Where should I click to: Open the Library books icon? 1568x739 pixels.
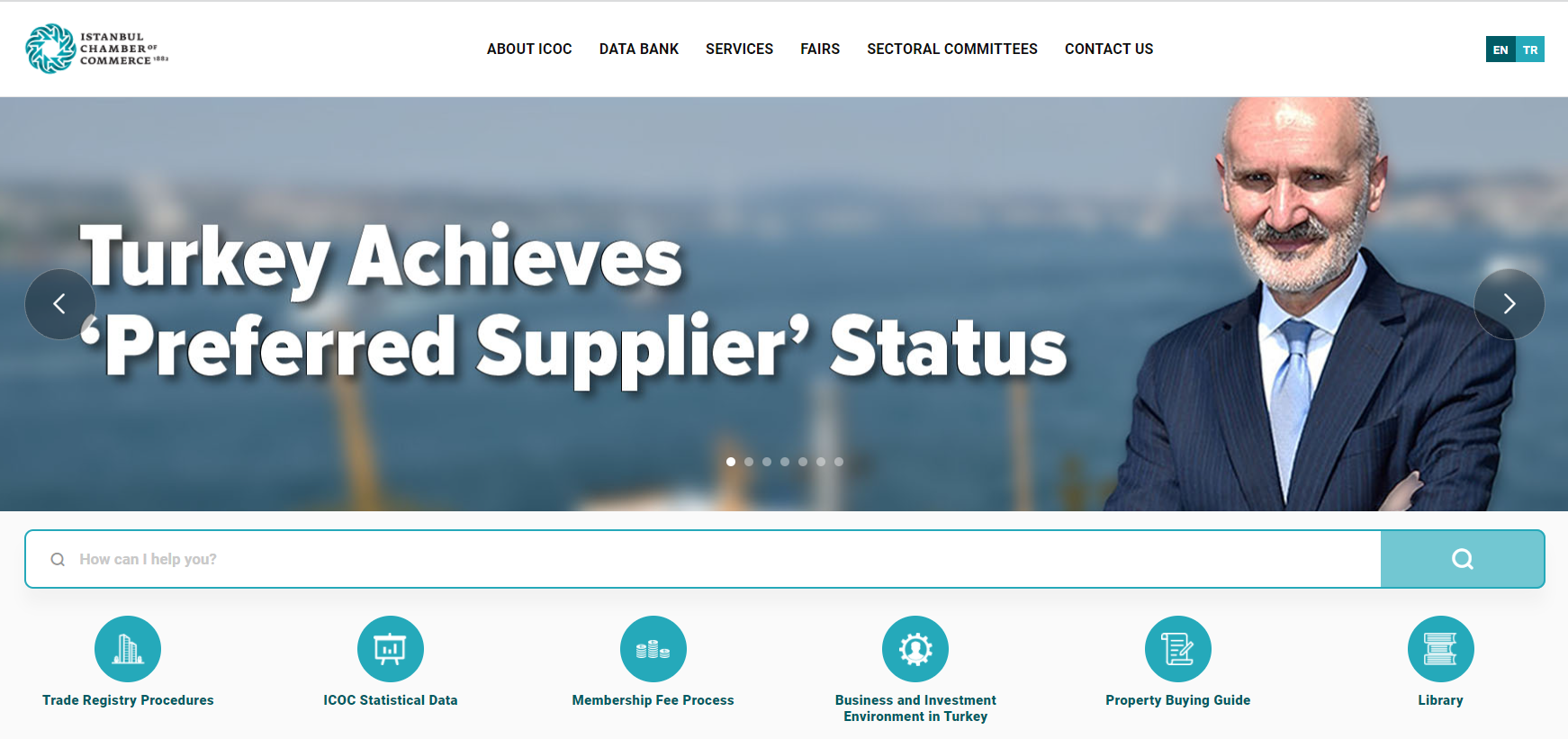point(1441,649)
